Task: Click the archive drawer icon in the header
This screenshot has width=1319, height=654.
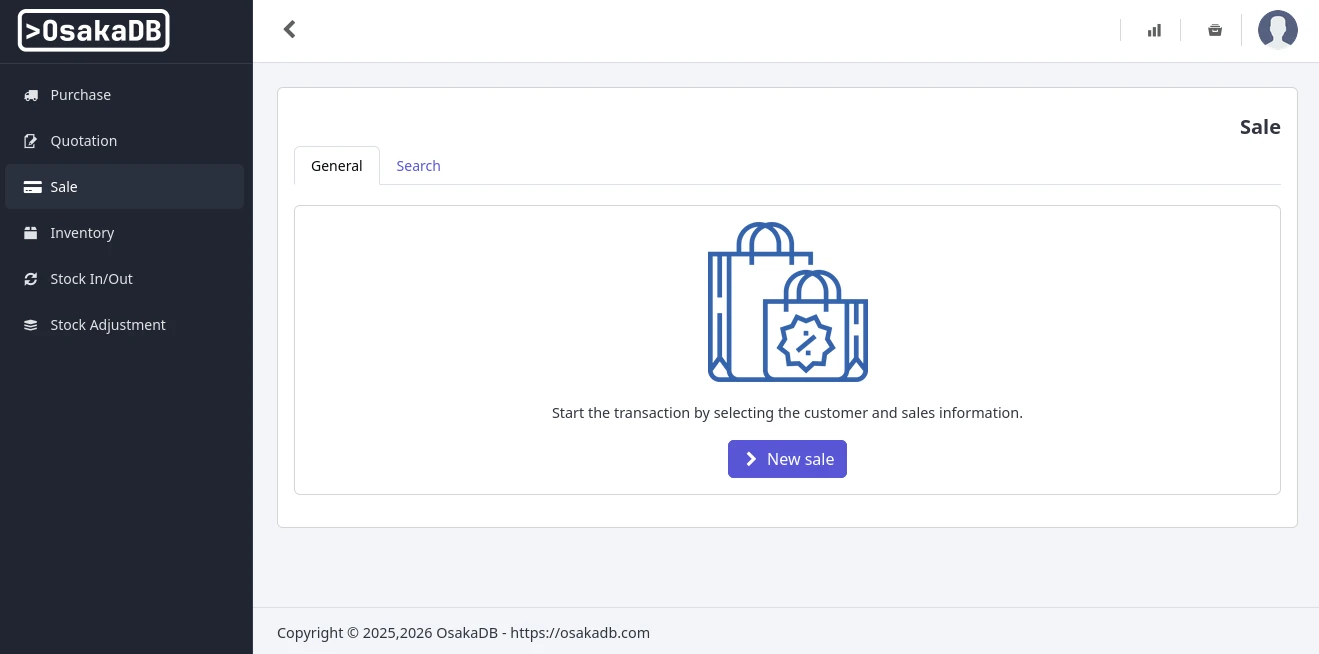Action: tap(1215, 30)
